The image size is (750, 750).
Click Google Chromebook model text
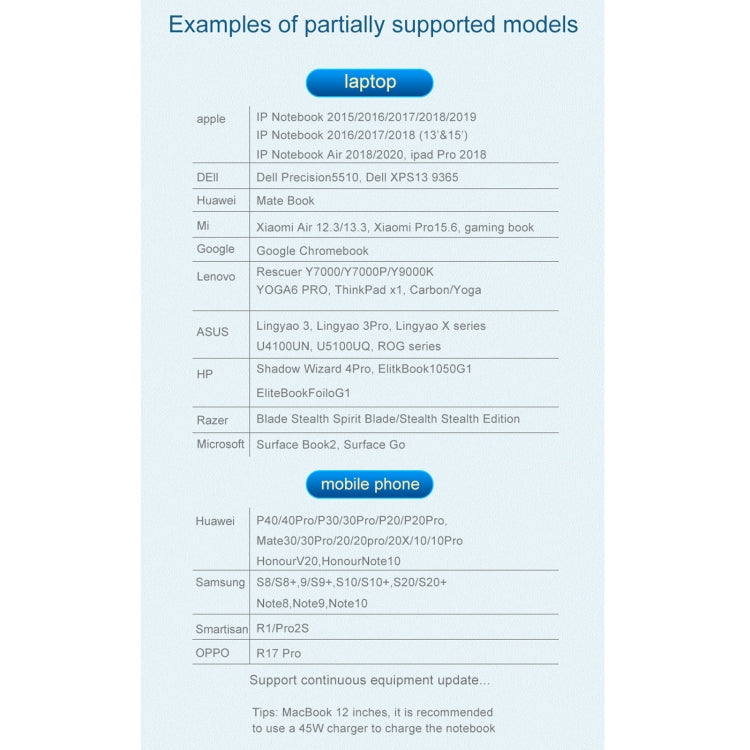click(x=312, y=251)
